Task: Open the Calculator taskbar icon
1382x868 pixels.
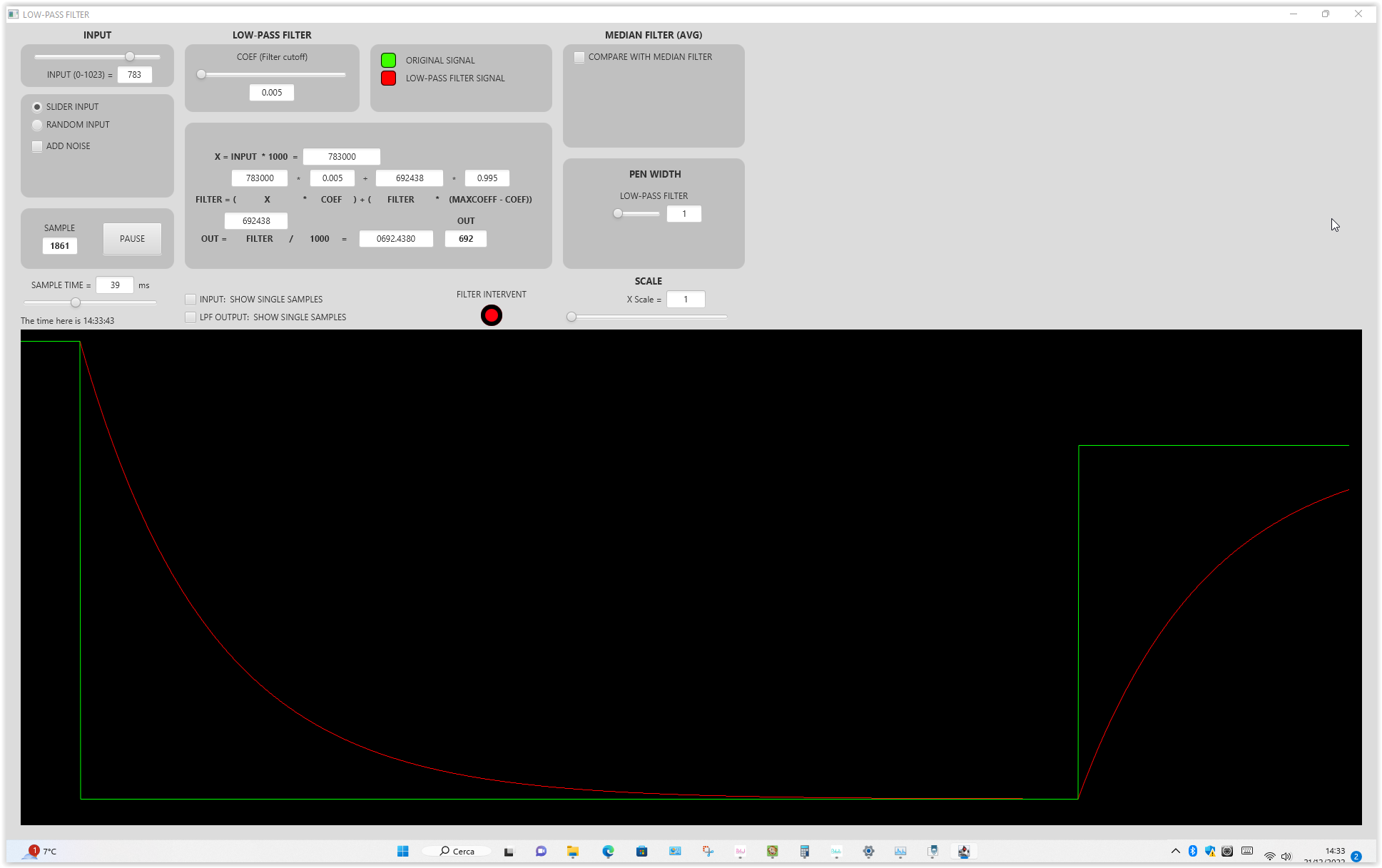Action: click(804, 851)
